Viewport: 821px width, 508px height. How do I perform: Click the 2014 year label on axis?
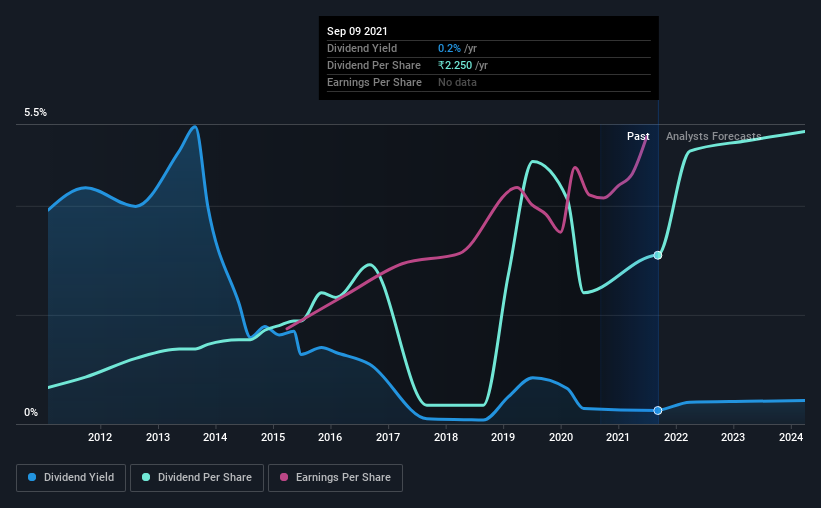pos(215,437)
